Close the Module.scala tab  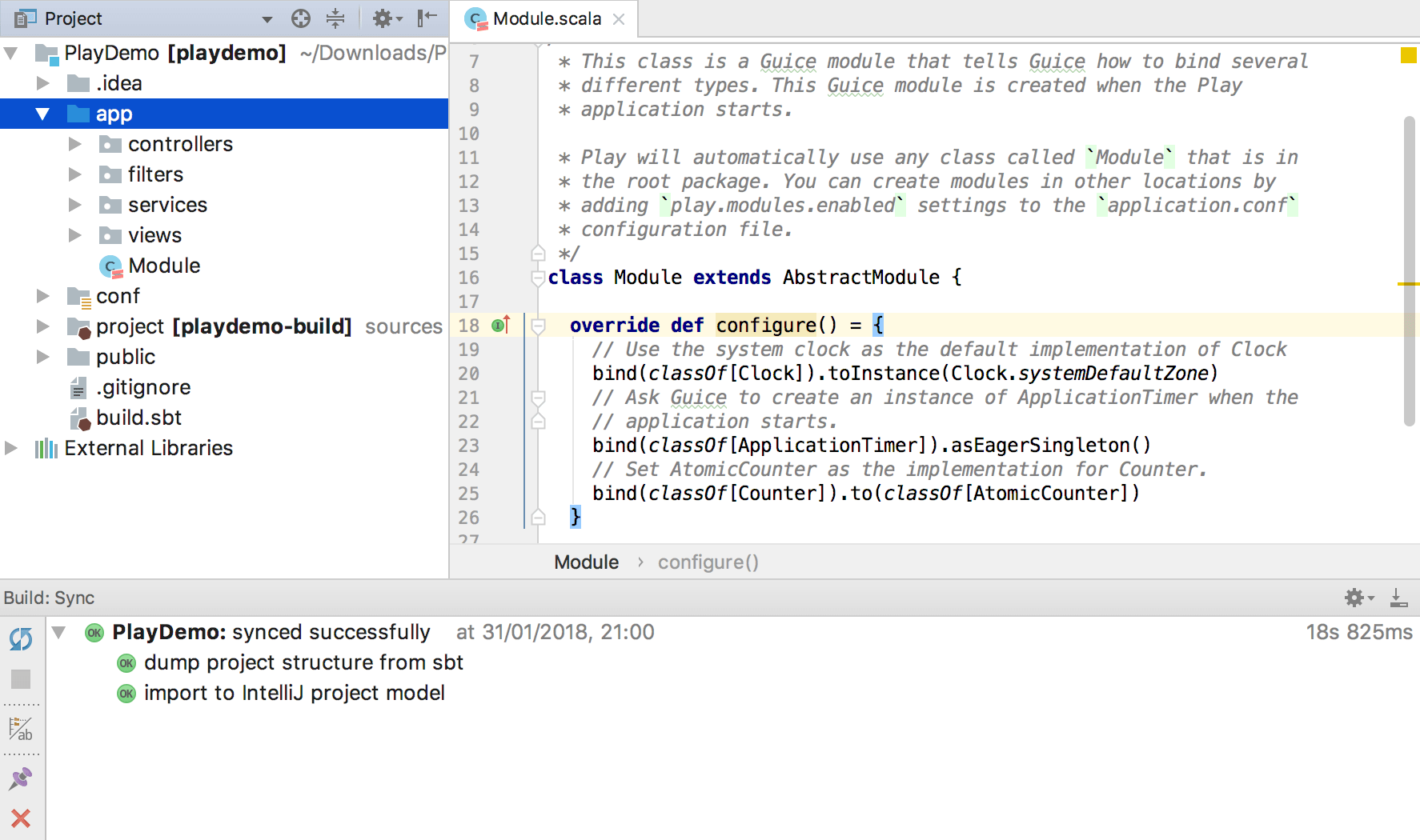coord(619,19)
